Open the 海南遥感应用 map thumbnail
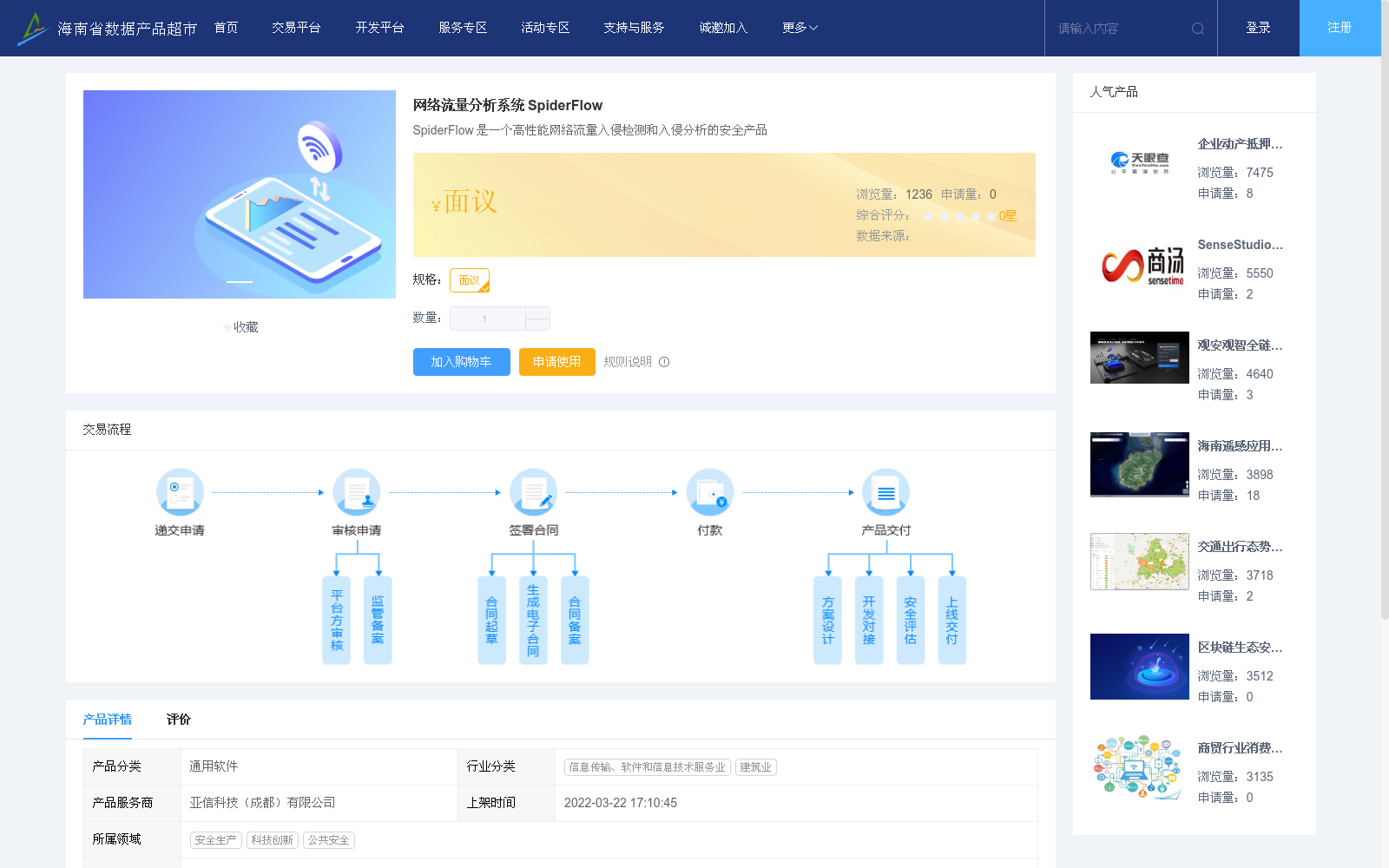 1140,464
